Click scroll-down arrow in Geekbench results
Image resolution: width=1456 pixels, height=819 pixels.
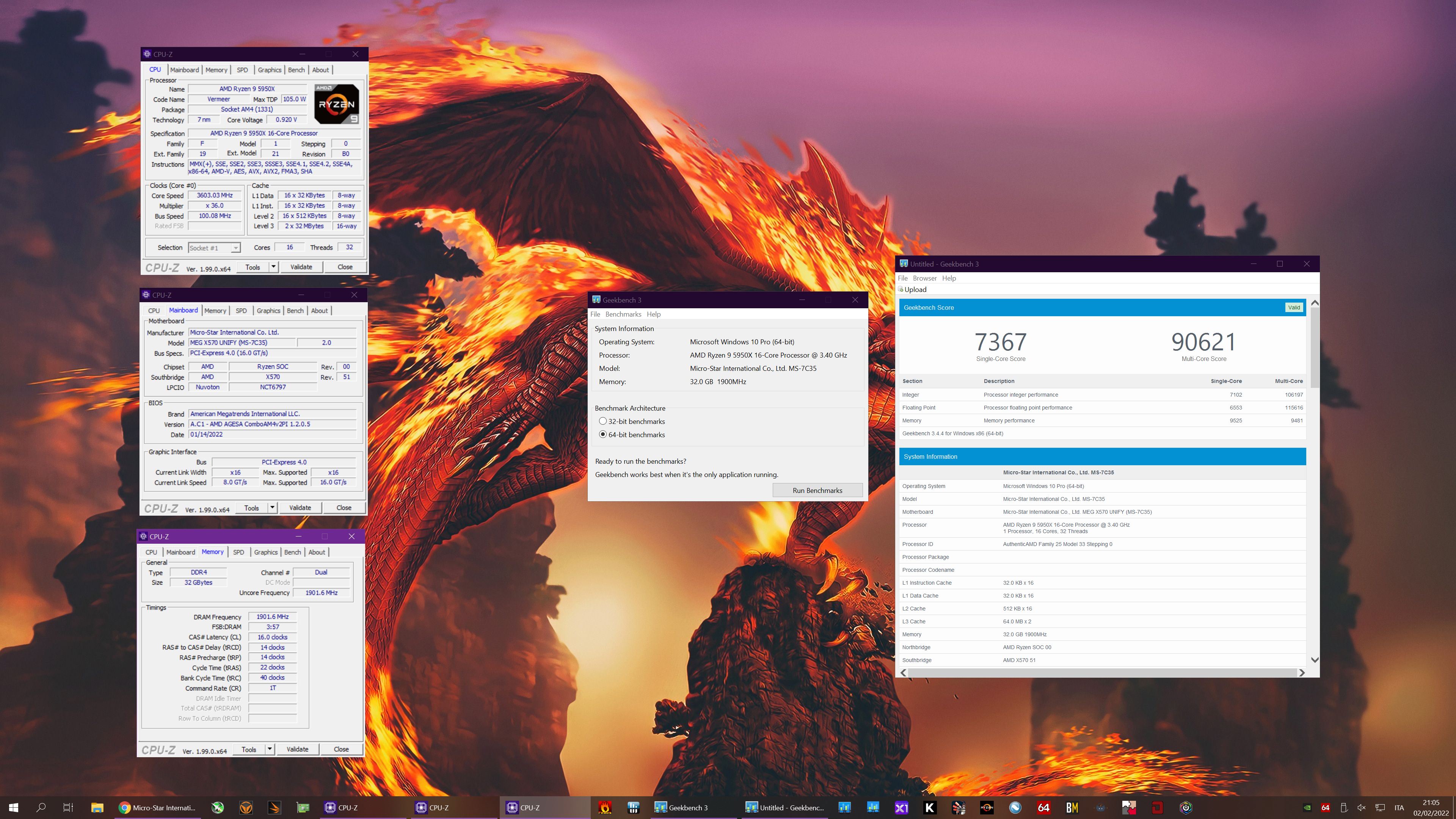tap(1315, 660)
